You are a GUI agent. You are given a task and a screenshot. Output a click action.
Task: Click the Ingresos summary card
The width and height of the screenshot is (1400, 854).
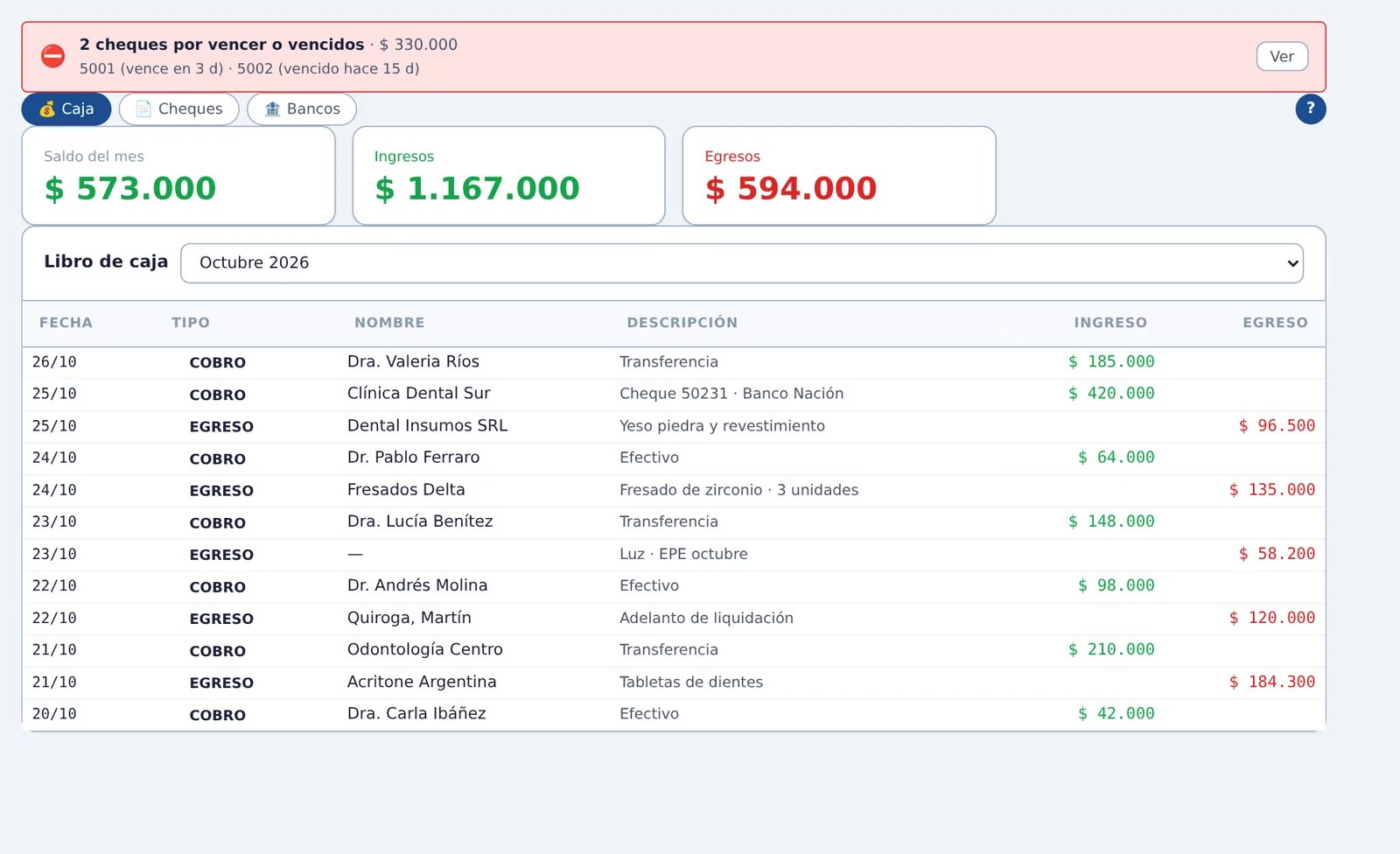pyautogui.click(x=508, y=176)
